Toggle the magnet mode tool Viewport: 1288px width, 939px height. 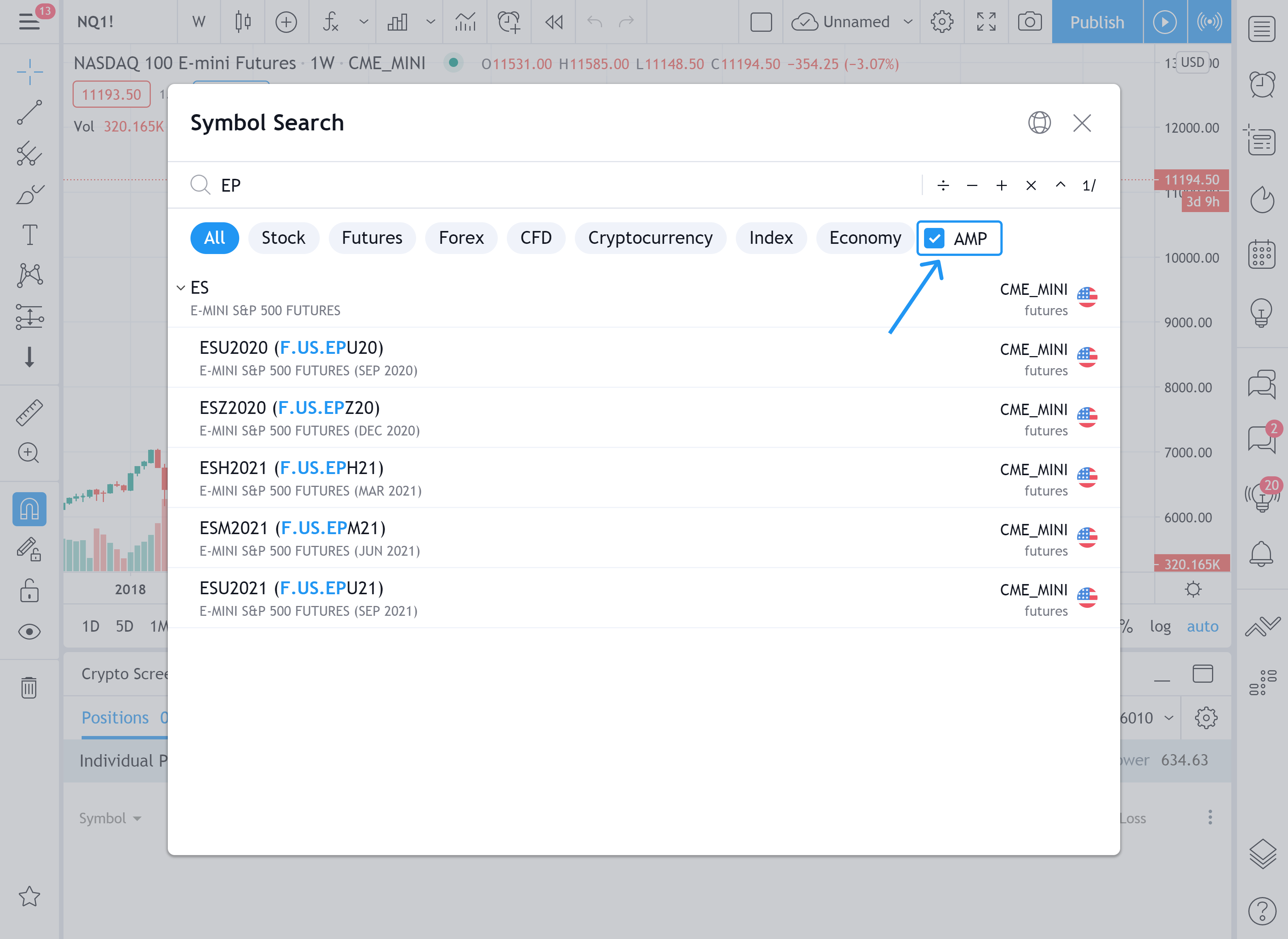click(29, 509)
